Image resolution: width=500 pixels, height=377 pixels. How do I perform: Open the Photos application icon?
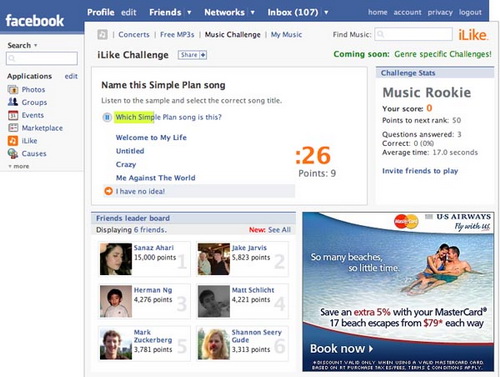pyautogui.click(x=13, y=89)
